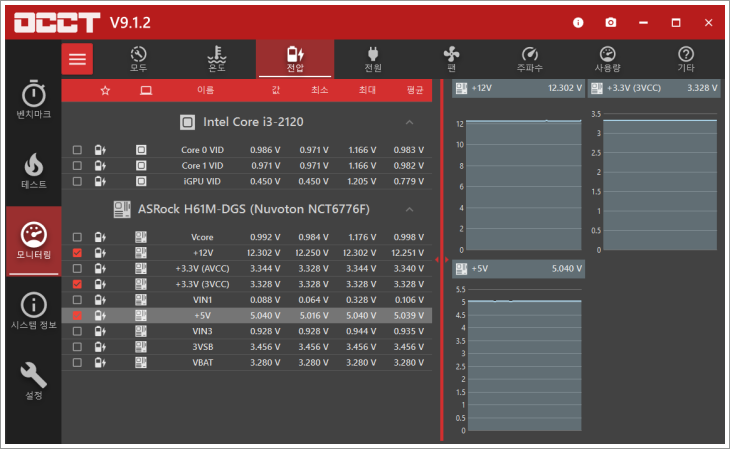Click the star favorites column header icon
This screenshot has height=449, width=730.
[x=105, y=90]
